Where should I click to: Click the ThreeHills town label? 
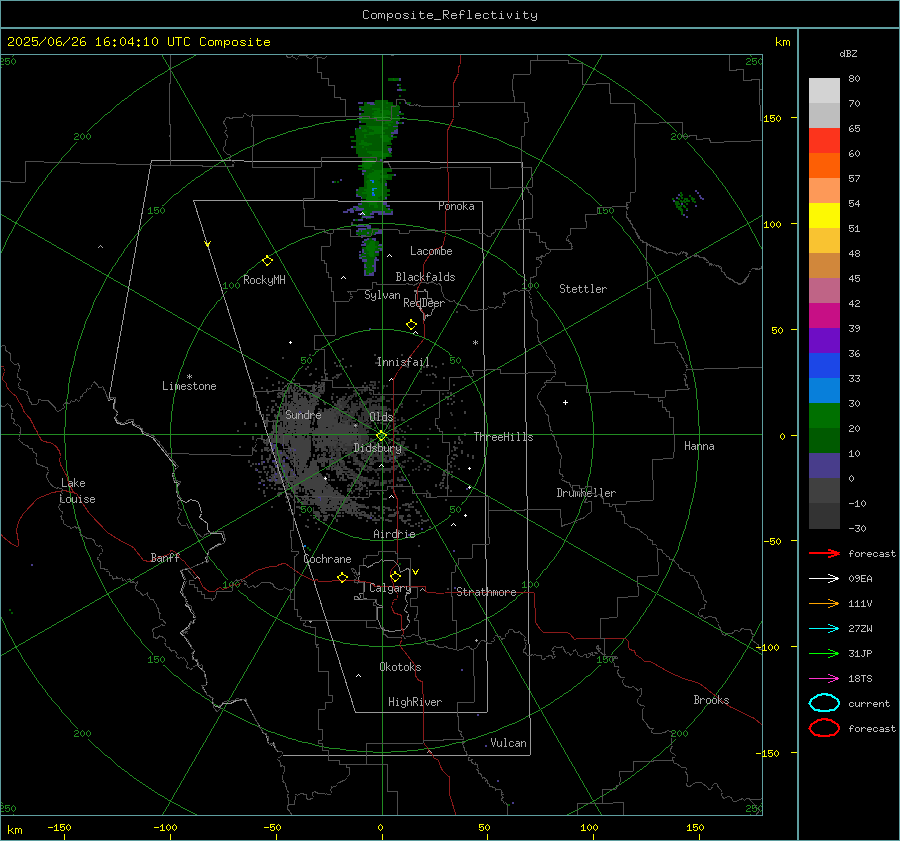503,437
